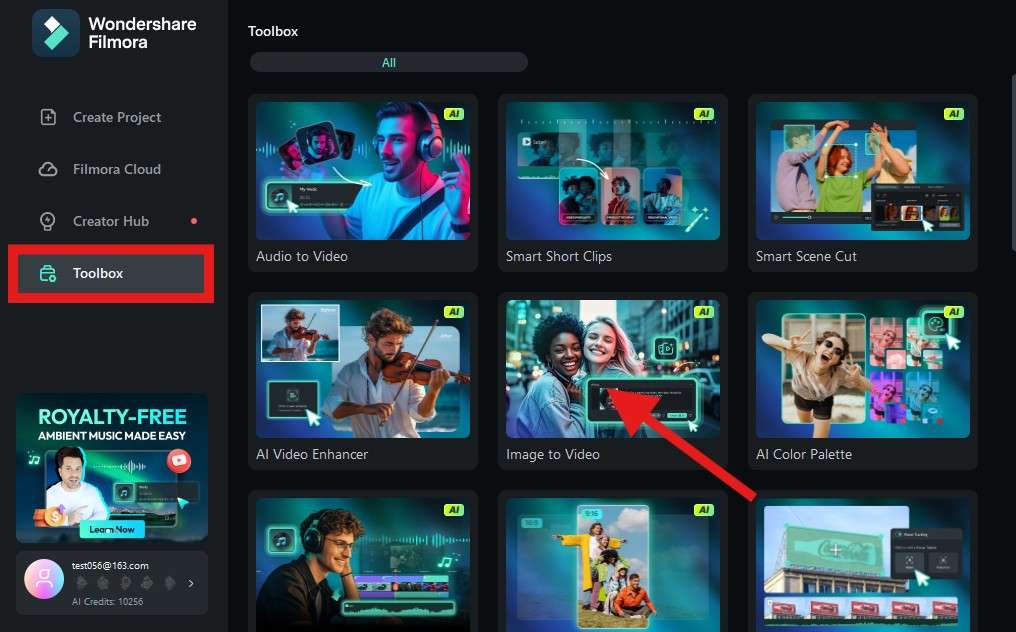Click the Smart Scene Cut label
1016x632 pixels.
[806, 257]
